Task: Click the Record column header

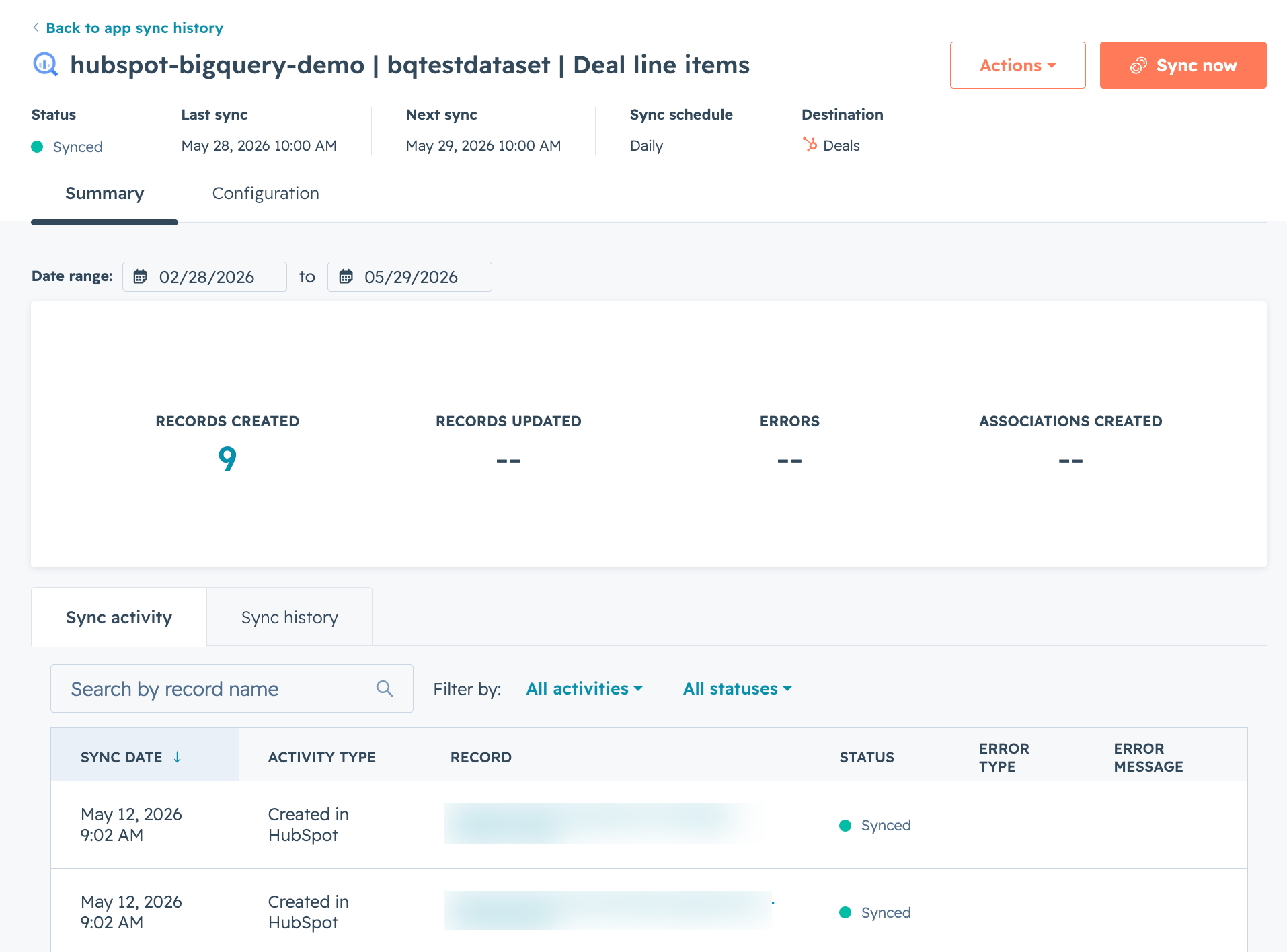Action: 481,757
